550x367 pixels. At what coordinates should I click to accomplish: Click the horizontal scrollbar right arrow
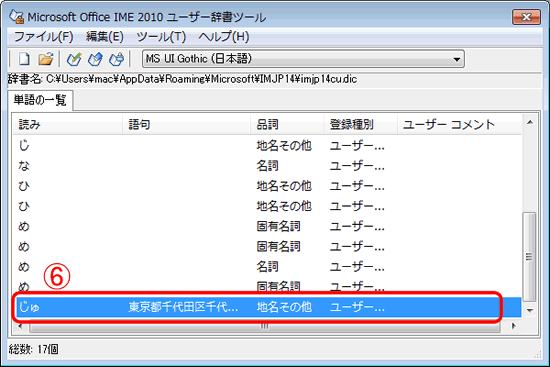(x=514, y=326)
